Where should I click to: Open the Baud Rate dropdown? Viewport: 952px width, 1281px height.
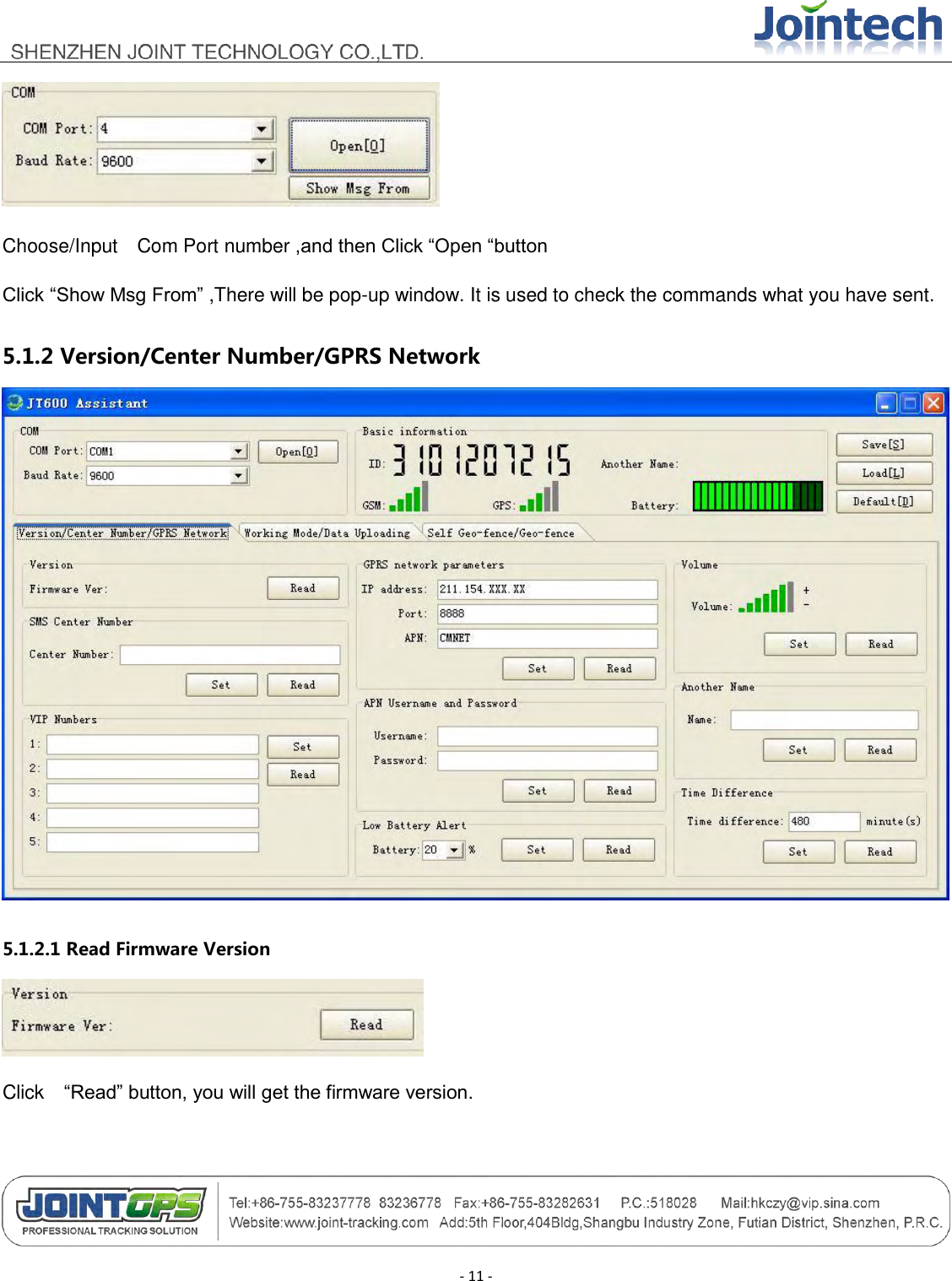coord(237,475)
